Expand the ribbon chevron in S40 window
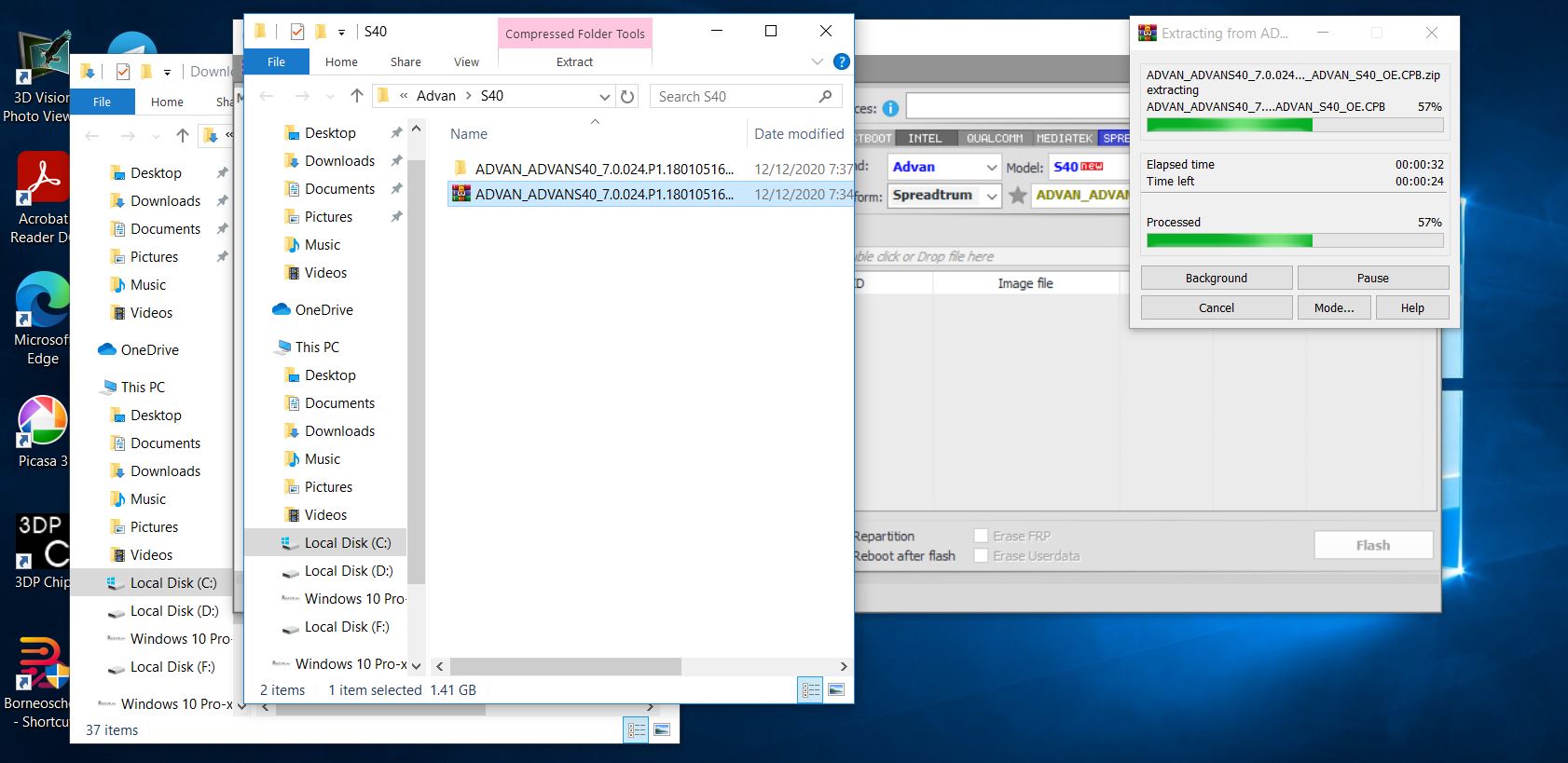Screen dimensions: 1568x763 (818, 61)
